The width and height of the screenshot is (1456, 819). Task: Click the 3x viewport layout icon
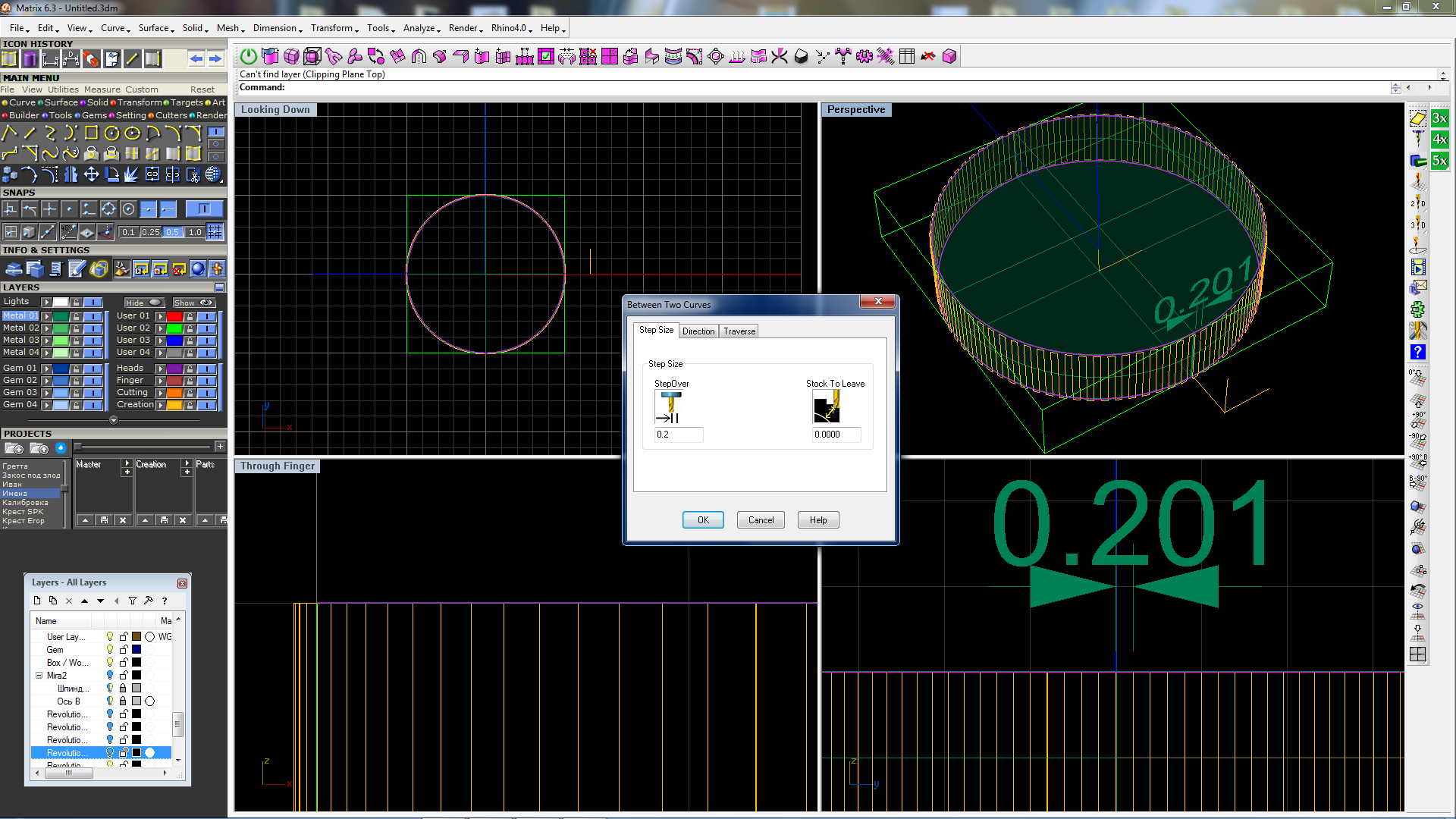pyautogui.click(x=1439, y=118)
